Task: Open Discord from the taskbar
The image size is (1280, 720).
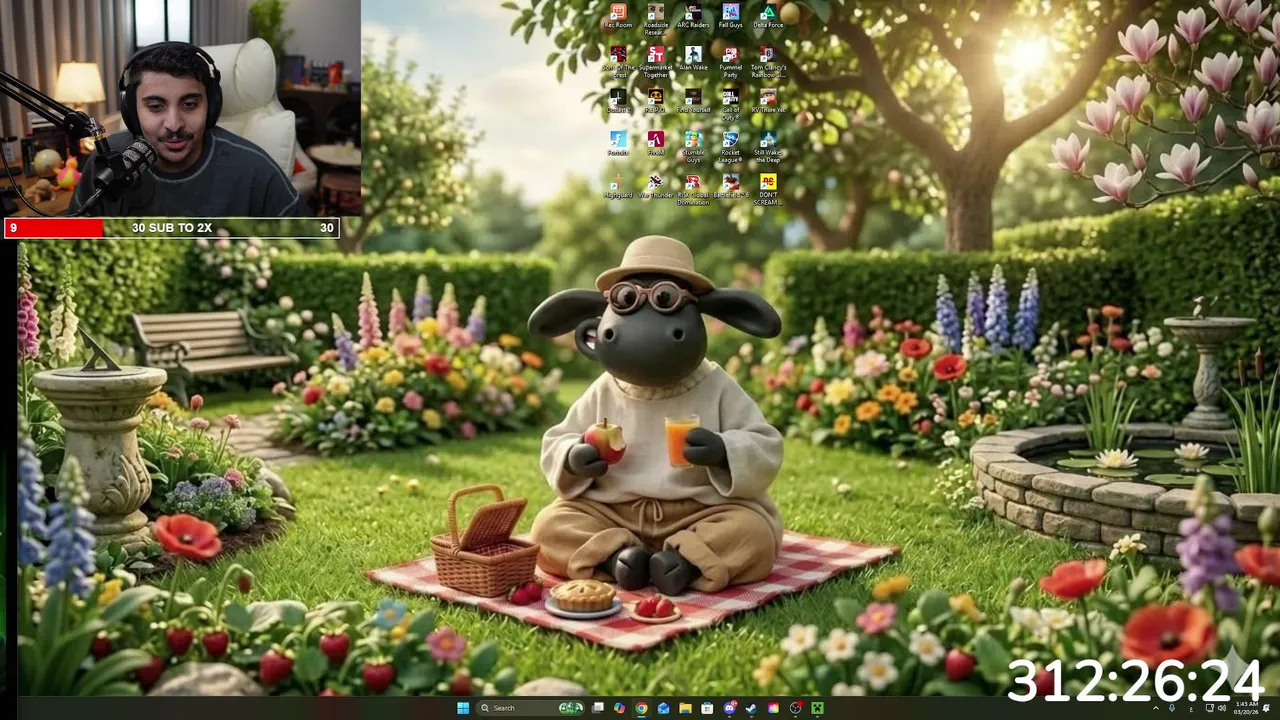Action: click(x=729, y=708)
